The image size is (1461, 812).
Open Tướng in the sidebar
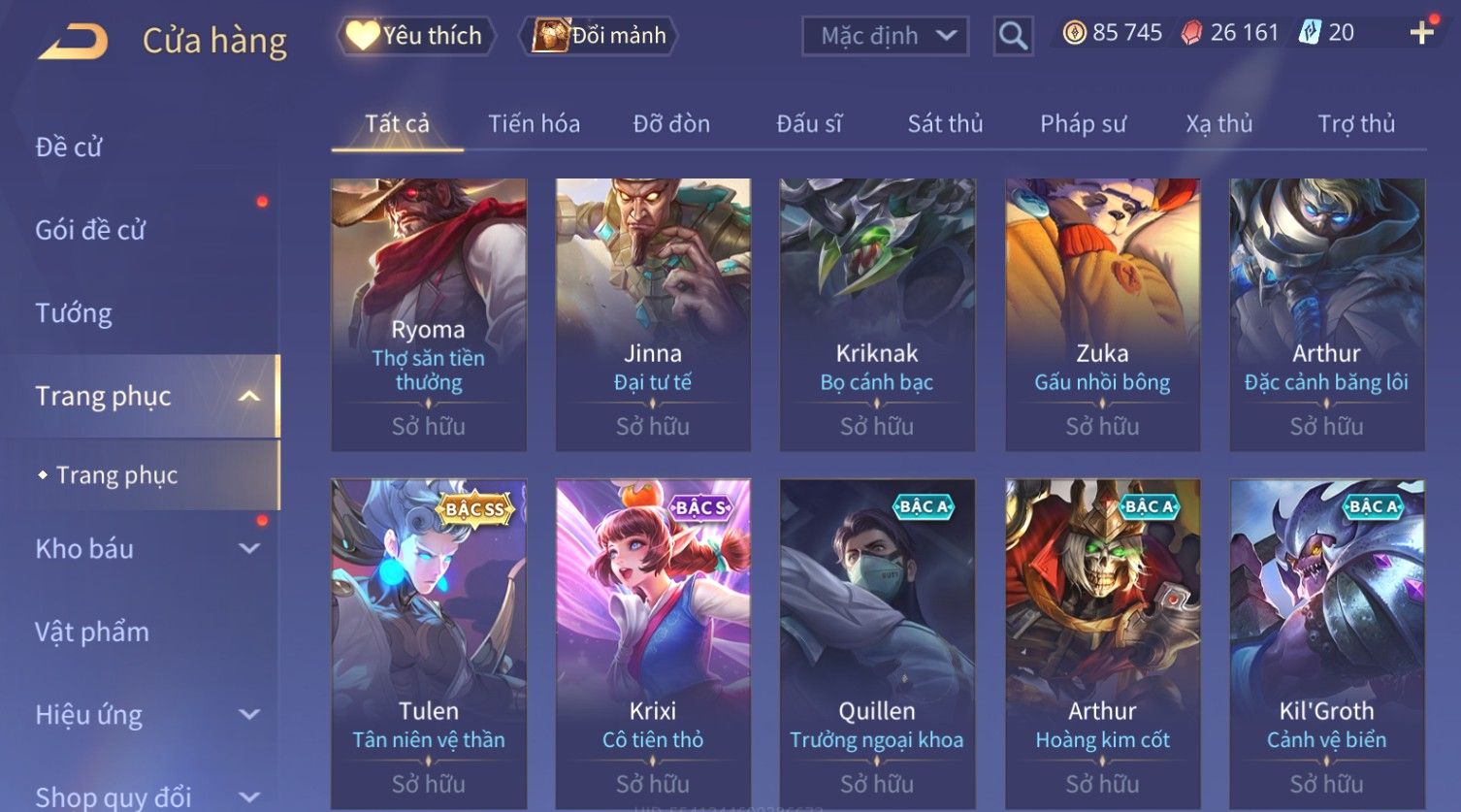coord(74,313)
